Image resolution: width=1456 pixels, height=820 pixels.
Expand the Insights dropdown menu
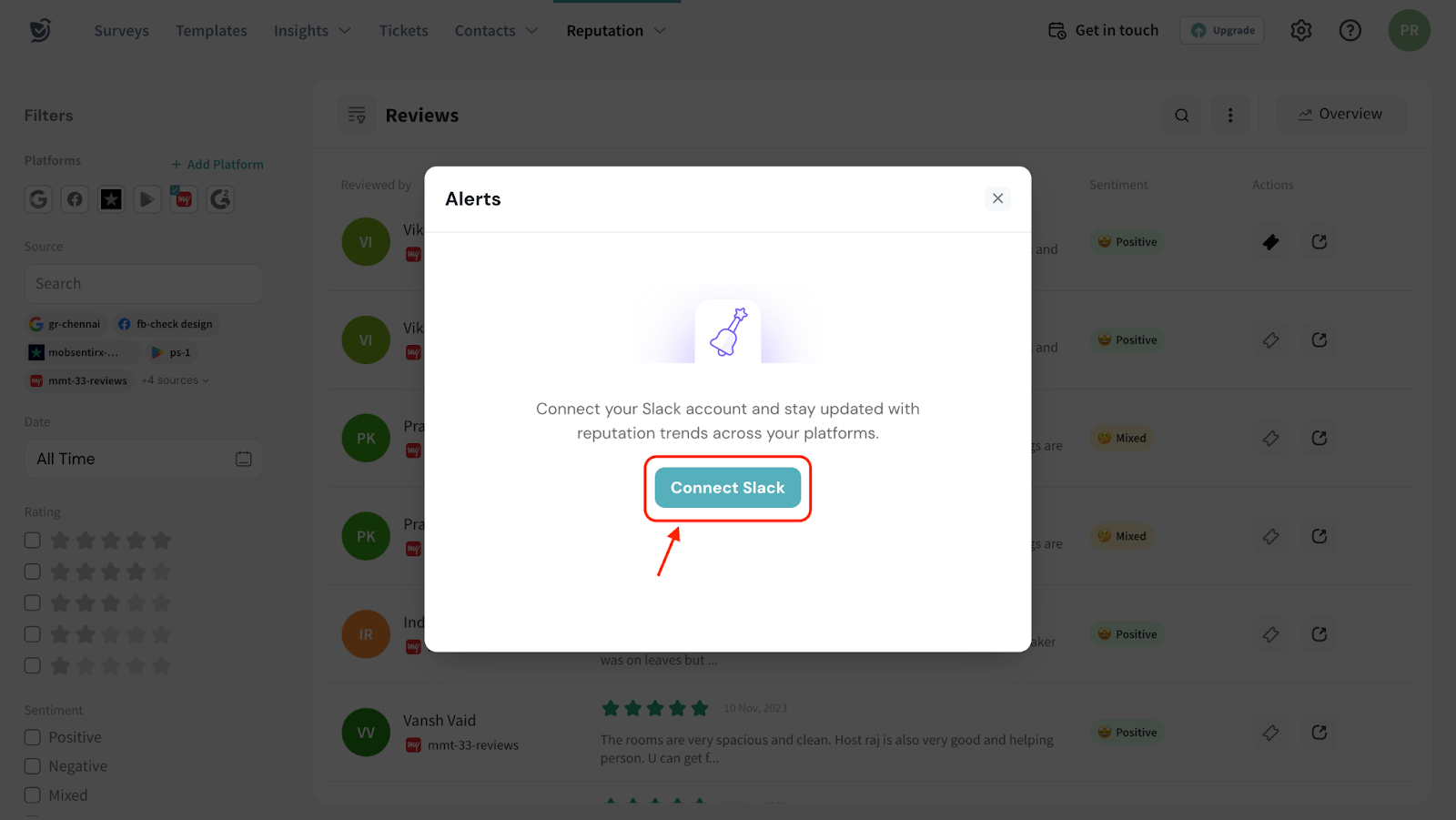tap(312, 31)
